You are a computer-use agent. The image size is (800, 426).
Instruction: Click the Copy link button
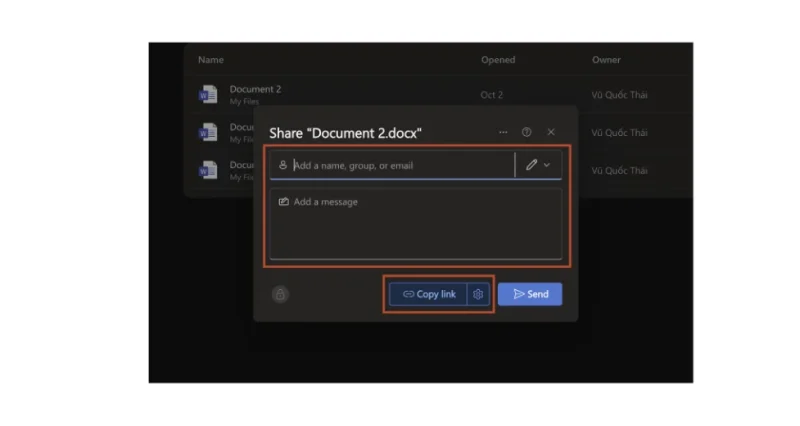429,294
